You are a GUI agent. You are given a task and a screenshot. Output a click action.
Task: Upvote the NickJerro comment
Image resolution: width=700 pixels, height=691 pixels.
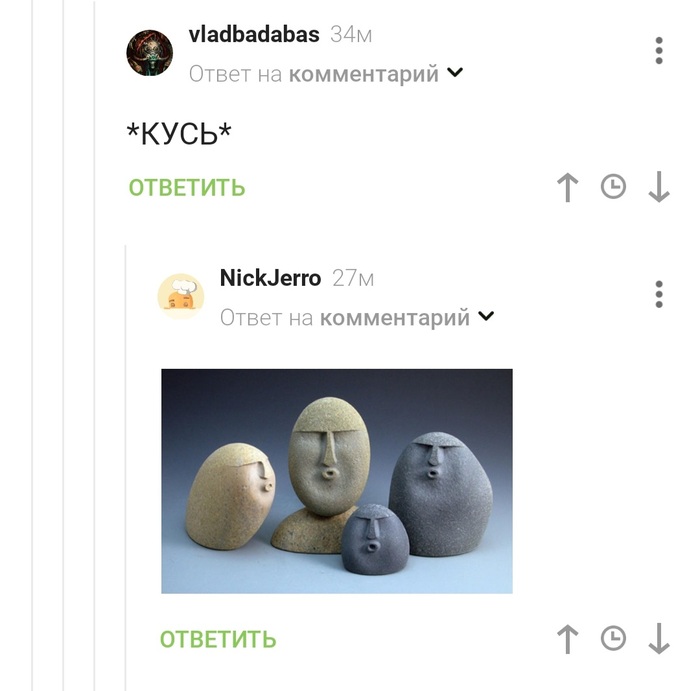(567, 639)
